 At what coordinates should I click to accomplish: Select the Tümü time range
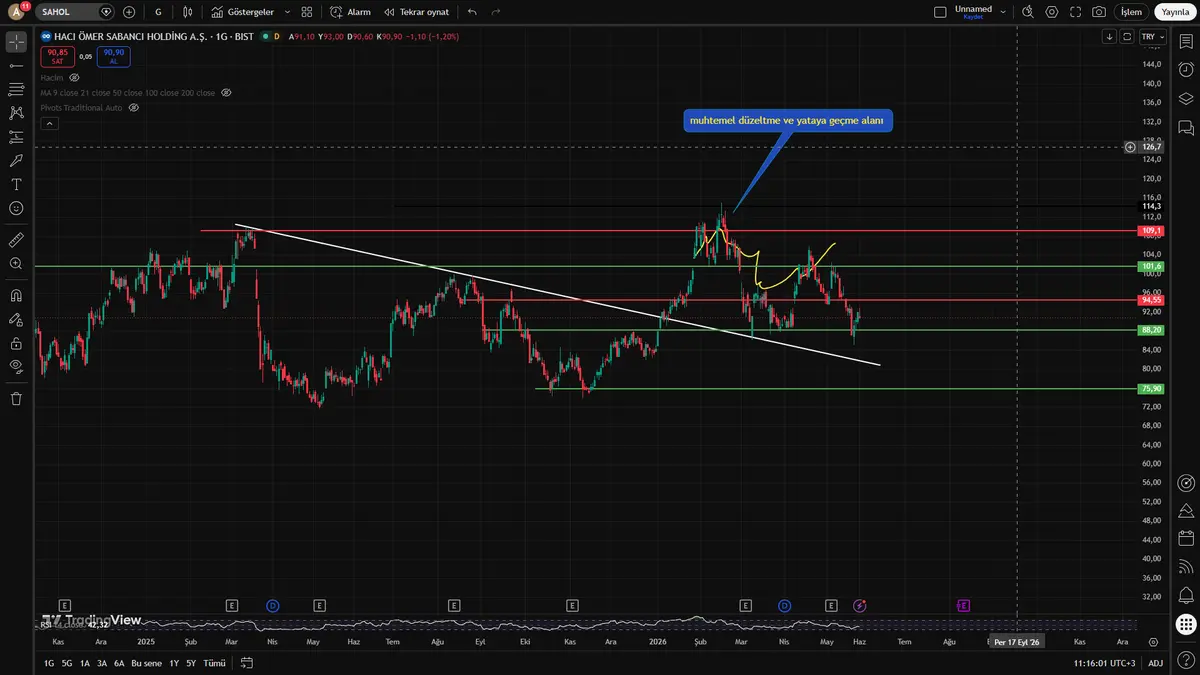[x=214, y=663]
